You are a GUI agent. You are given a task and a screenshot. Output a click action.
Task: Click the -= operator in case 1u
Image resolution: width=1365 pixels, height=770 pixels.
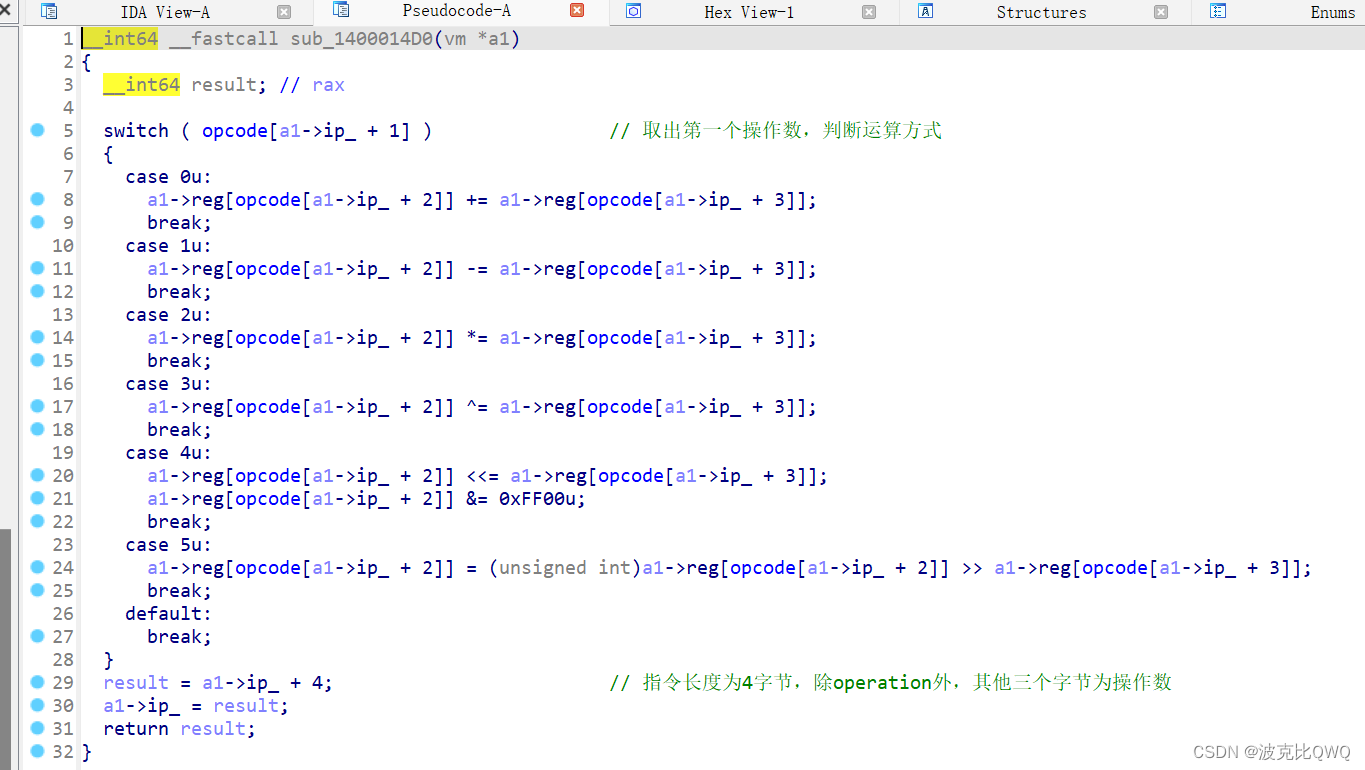point(477,269)
